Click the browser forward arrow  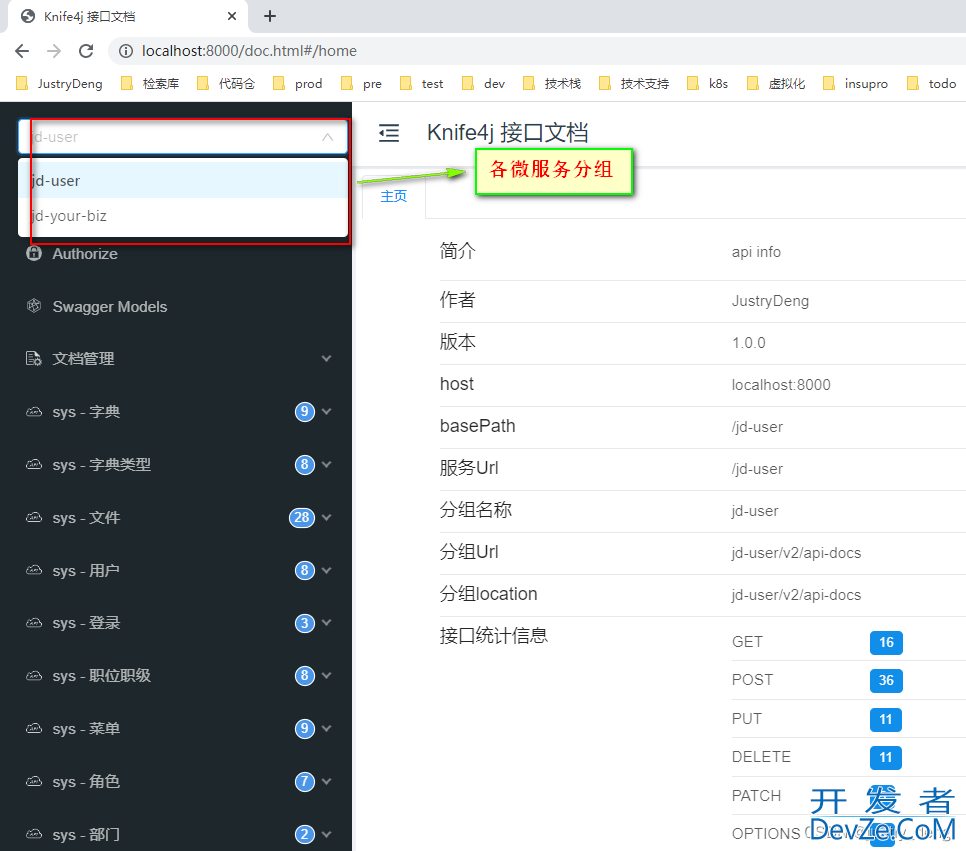54,51
